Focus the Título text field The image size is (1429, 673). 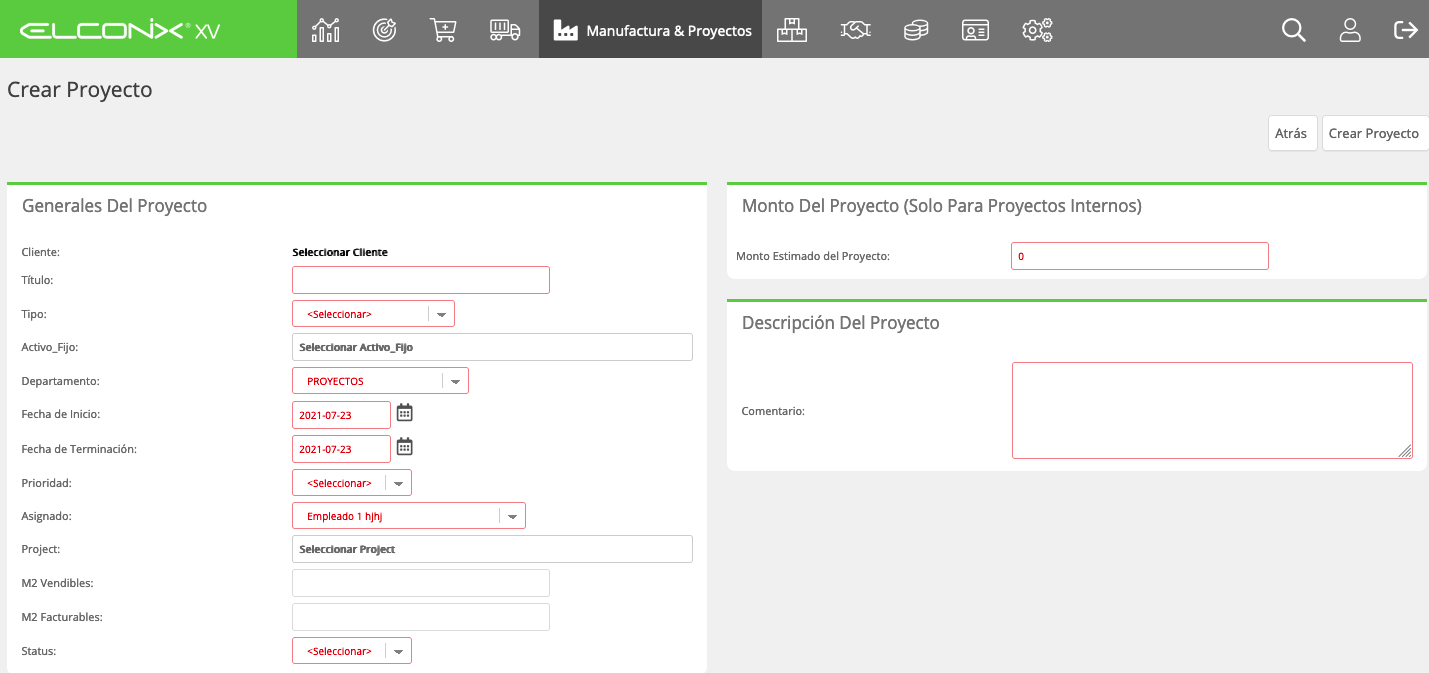coord(421,280)
